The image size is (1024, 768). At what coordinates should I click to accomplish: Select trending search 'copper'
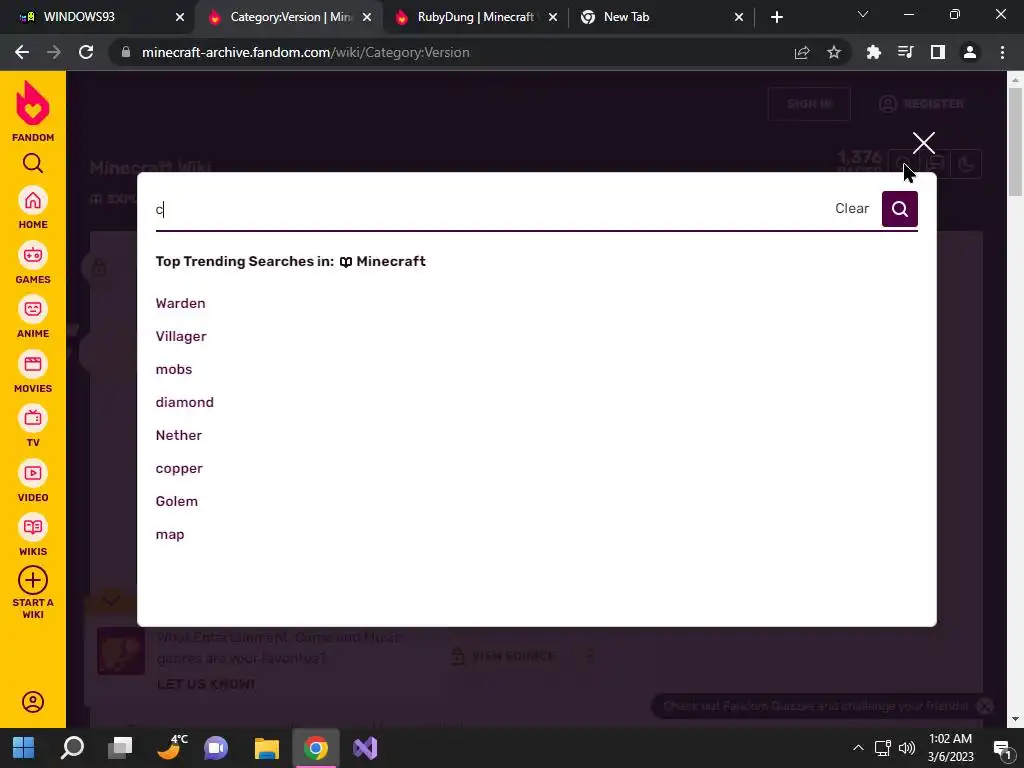179,468
